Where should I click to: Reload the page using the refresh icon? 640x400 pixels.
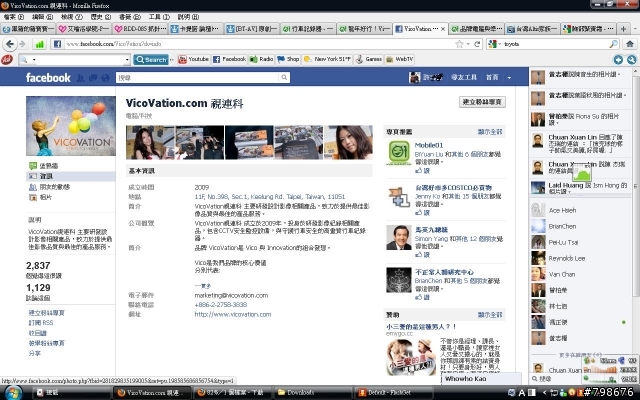(477, 44)
